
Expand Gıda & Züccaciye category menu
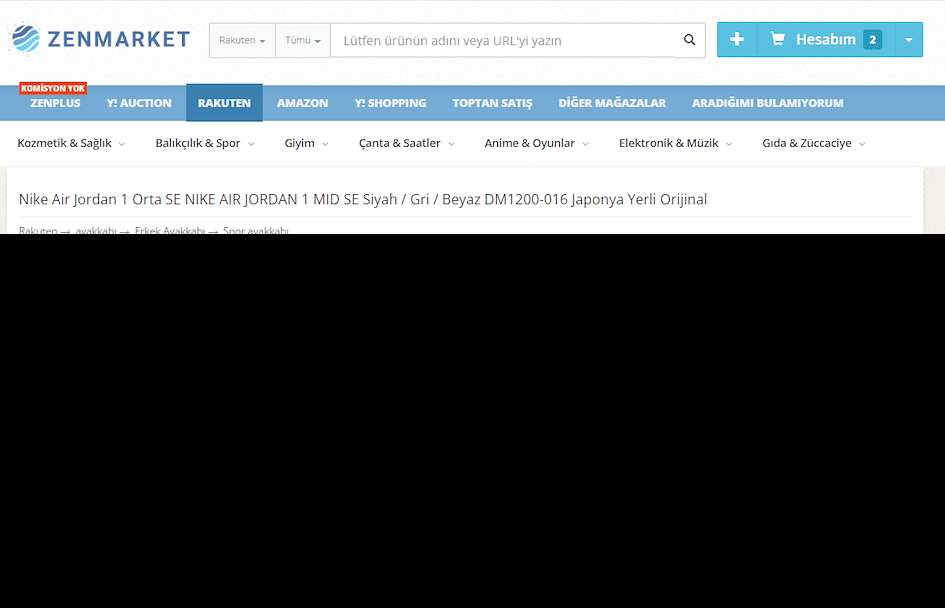(x=814, y=143)
